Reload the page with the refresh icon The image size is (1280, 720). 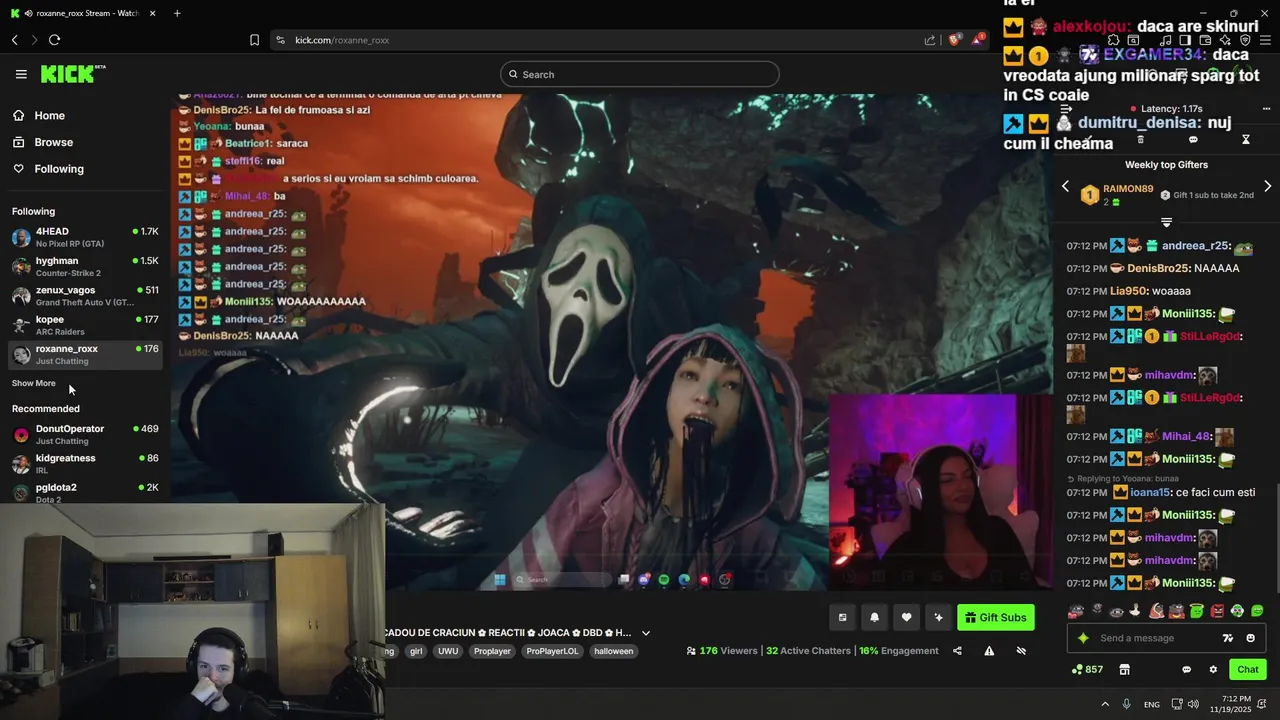pos(54,40)
